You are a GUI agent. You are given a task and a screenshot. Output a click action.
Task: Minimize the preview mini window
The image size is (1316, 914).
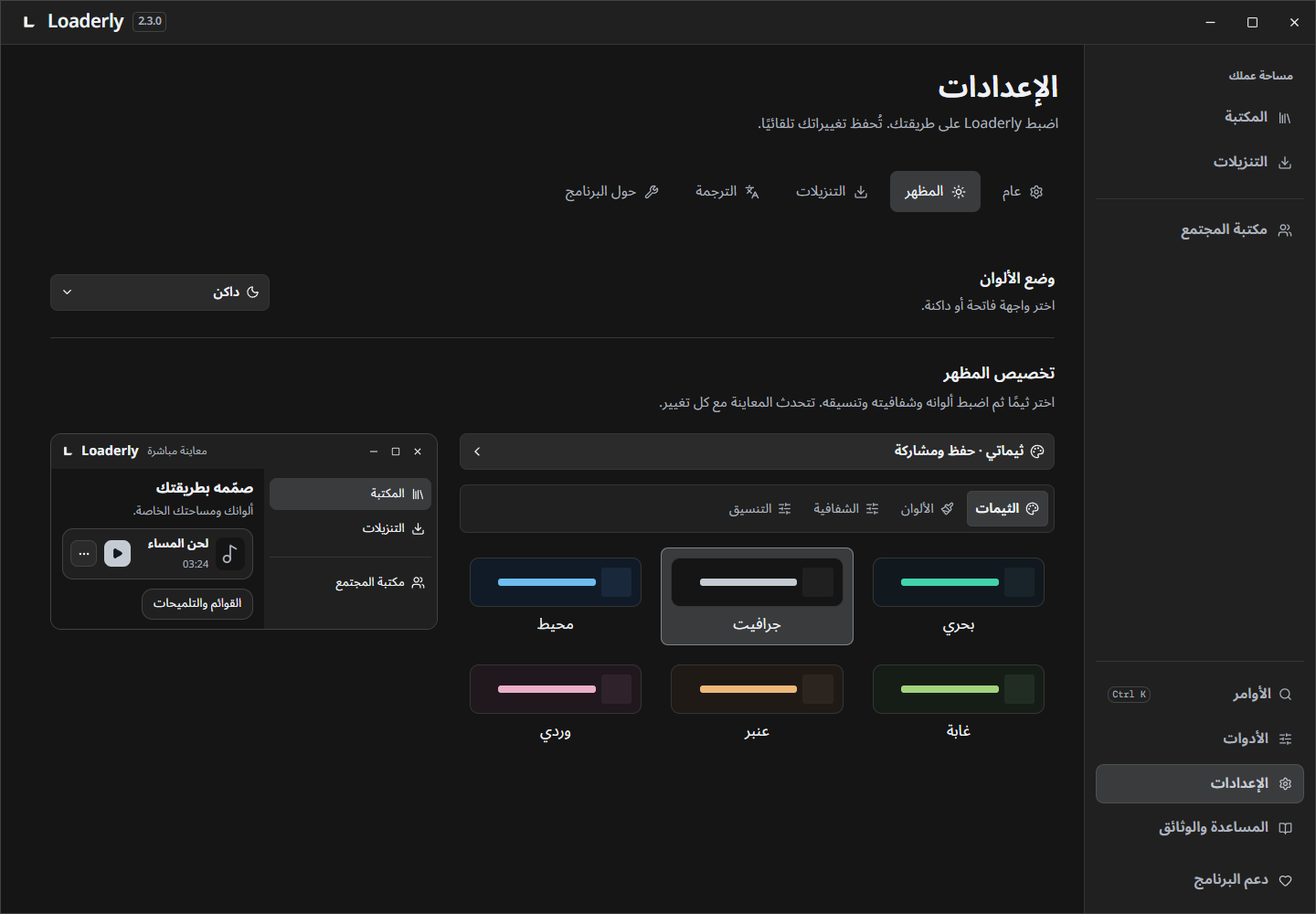point(374,452)
